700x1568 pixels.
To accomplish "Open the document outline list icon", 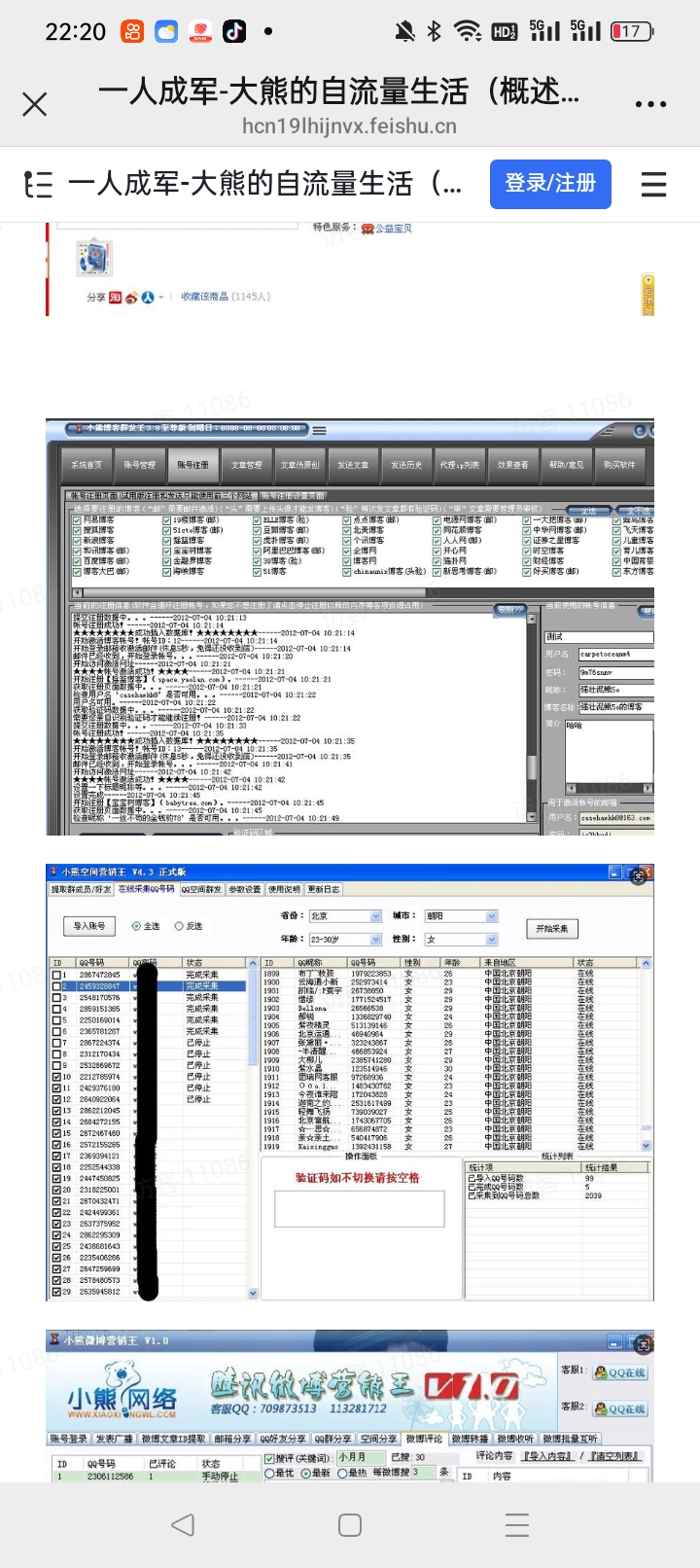I will click(38, 184).
